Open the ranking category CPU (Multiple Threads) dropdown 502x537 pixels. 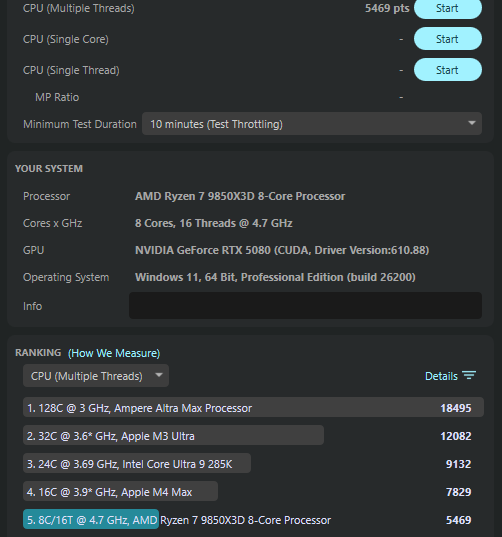[x=96, y=376]
